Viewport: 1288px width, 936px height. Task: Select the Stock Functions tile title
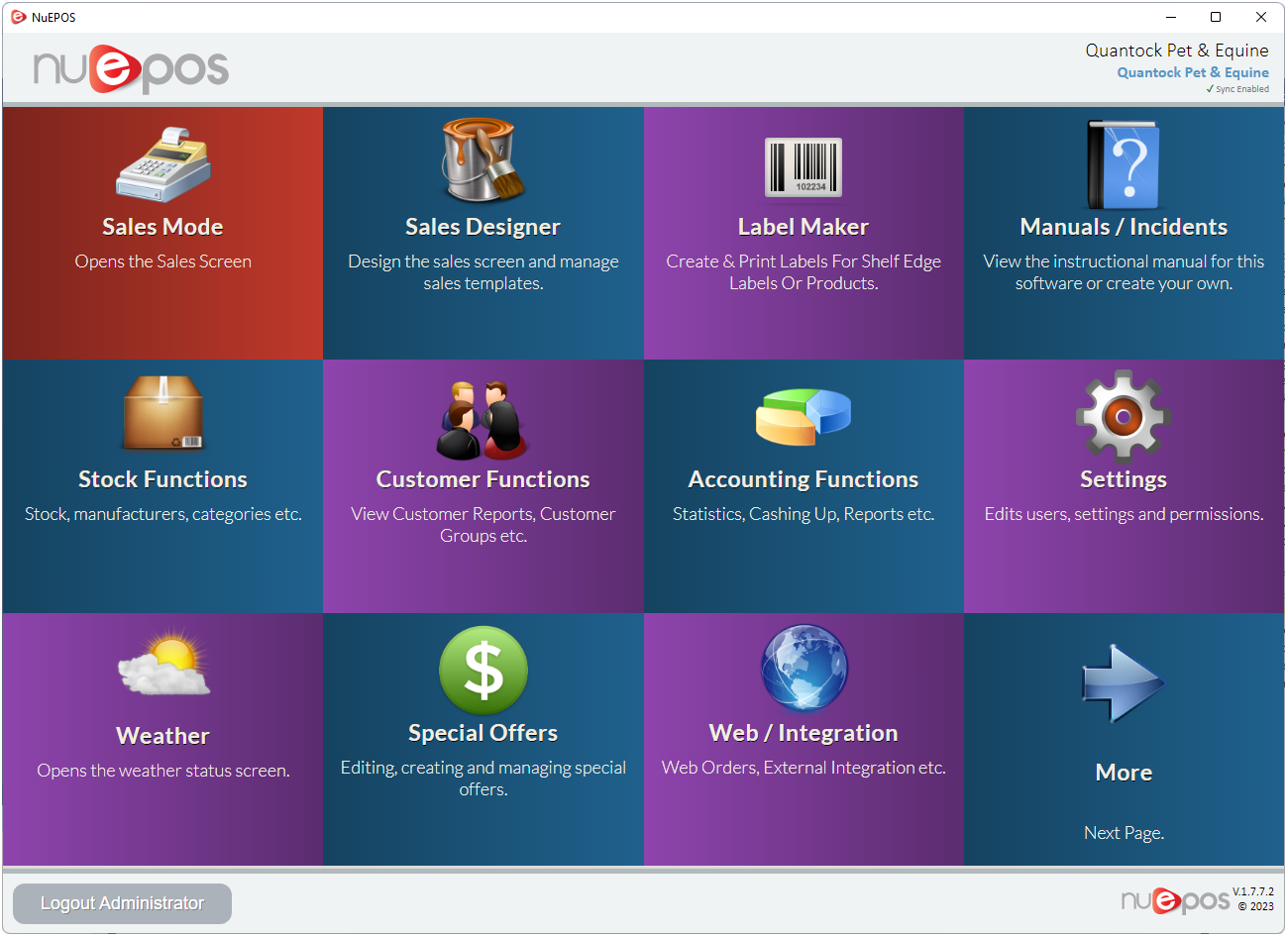pos(163,479)
